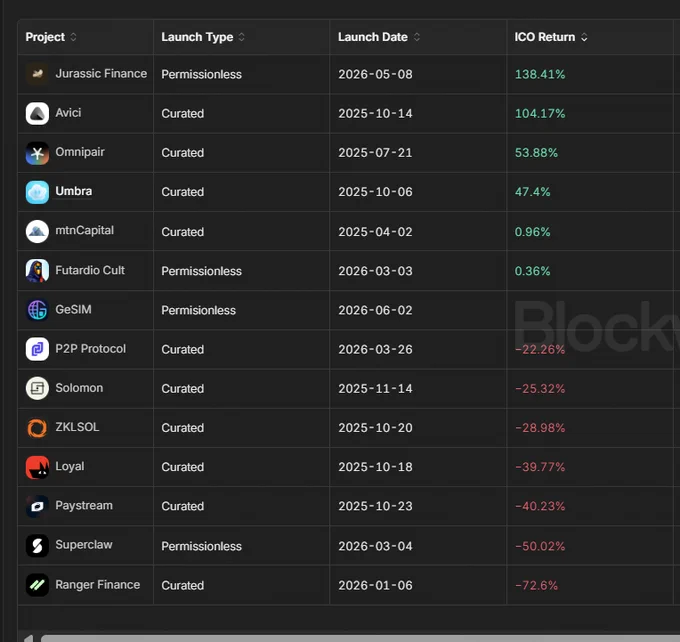Image resolution: width=680 pixels, height=642 pixels.
Task: Click the ICO Return header label
Action: tap(545, 37)
